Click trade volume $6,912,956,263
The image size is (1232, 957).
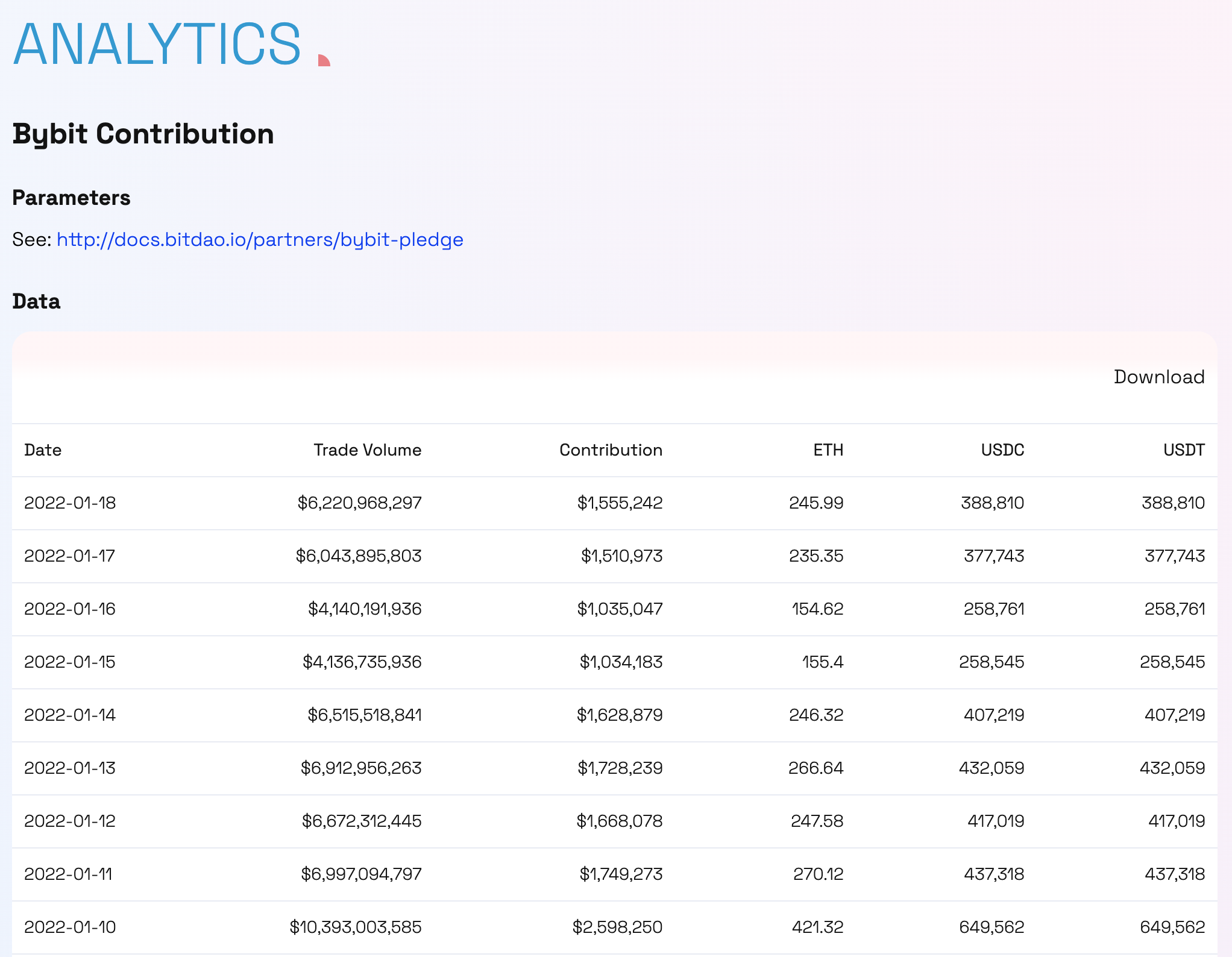click(x=361, y=768)
